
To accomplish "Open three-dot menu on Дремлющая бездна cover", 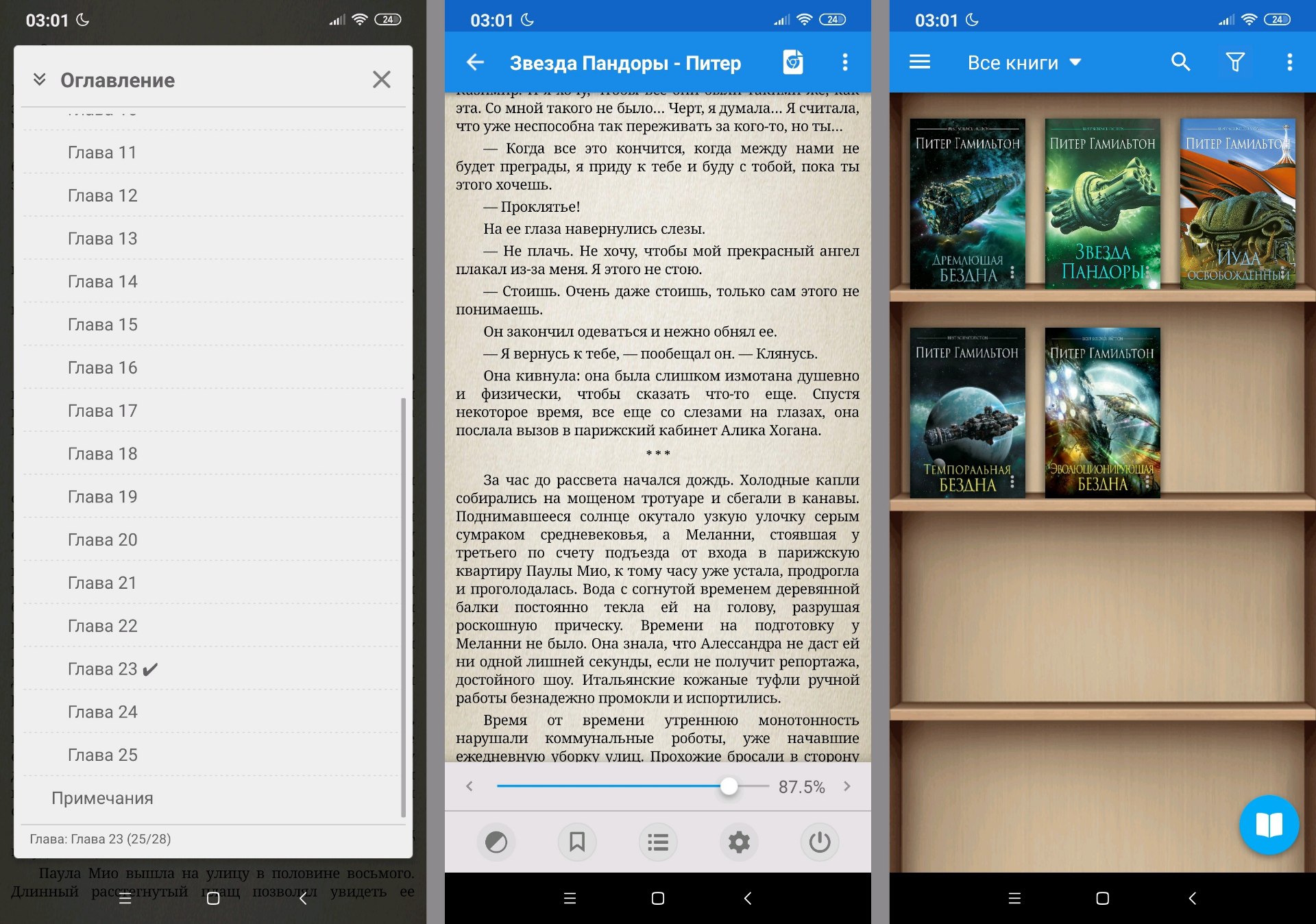I will [1012, 273].
